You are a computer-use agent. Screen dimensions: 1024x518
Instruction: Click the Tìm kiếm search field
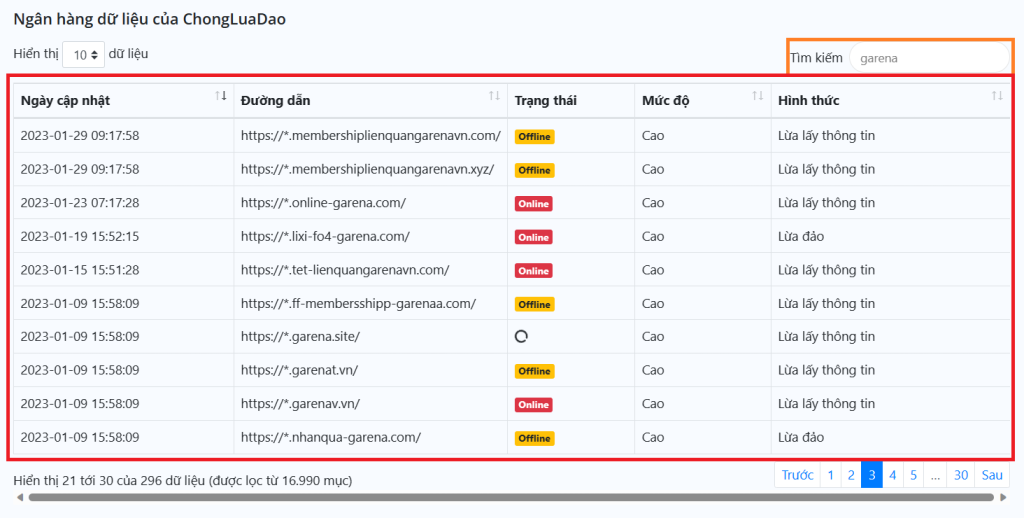pyautogui.click(x=929, y=58)
